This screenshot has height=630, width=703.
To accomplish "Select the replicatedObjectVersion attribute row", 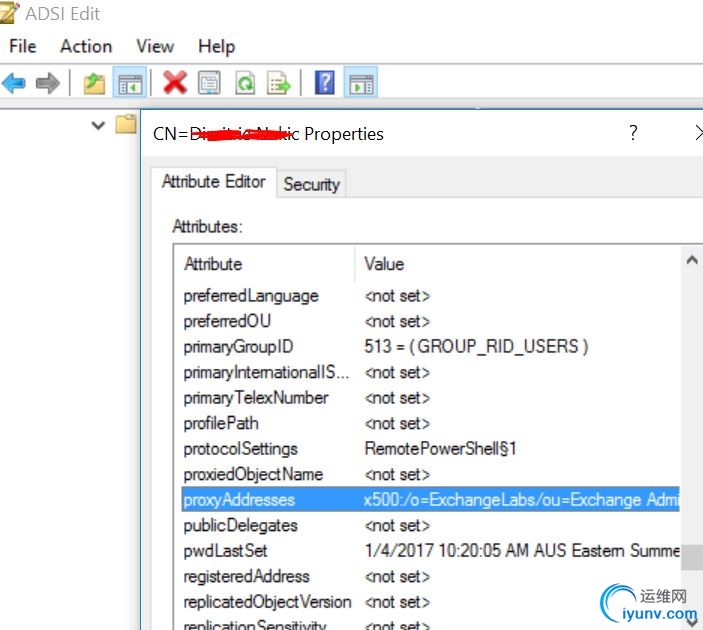I will [430, 602].
